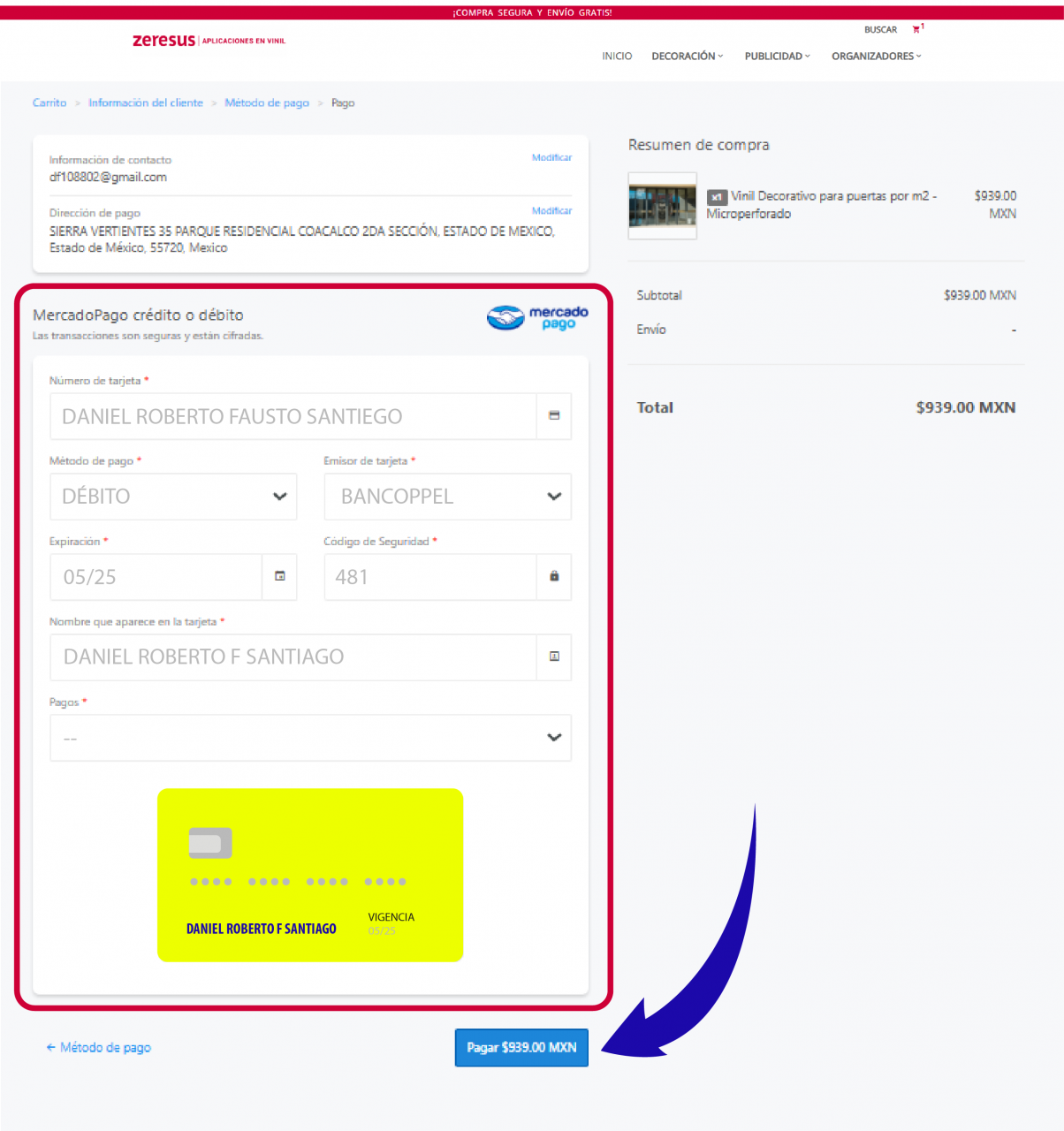Click the vinyl product thumbnail image
The image size is (1064, 1131).
point(662,206)
